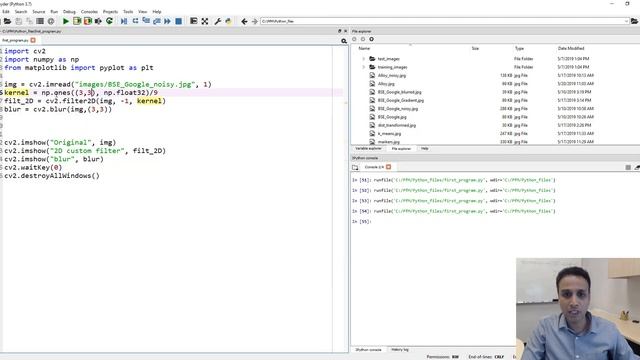Expand the training_images folder
This screenshot has width=640, height=360.
[x=363, y=67]
